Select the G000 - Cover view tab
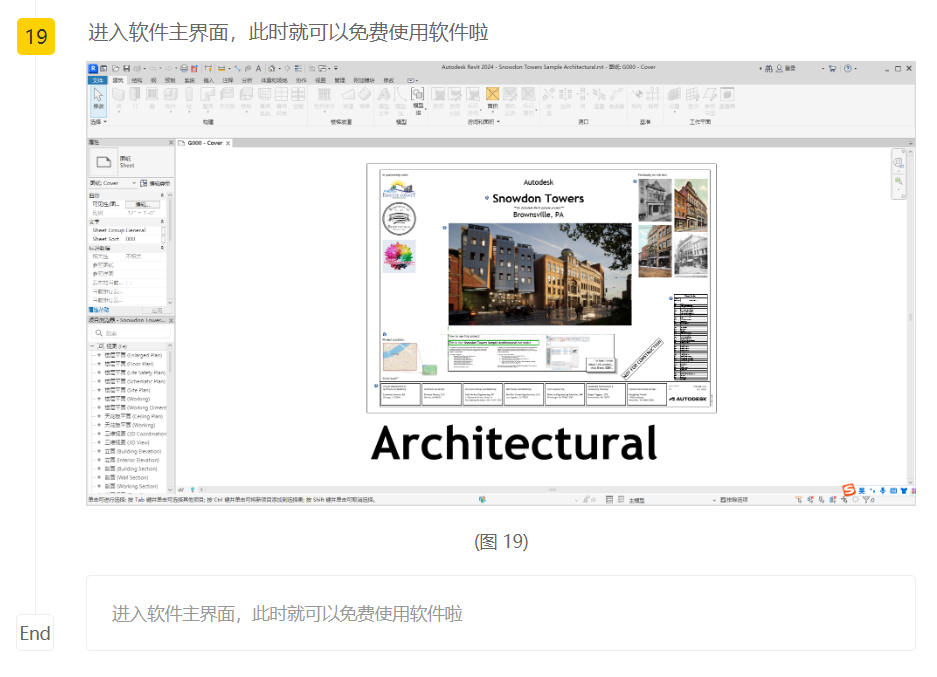Viewport: 937px width, 677px height. 204,143
